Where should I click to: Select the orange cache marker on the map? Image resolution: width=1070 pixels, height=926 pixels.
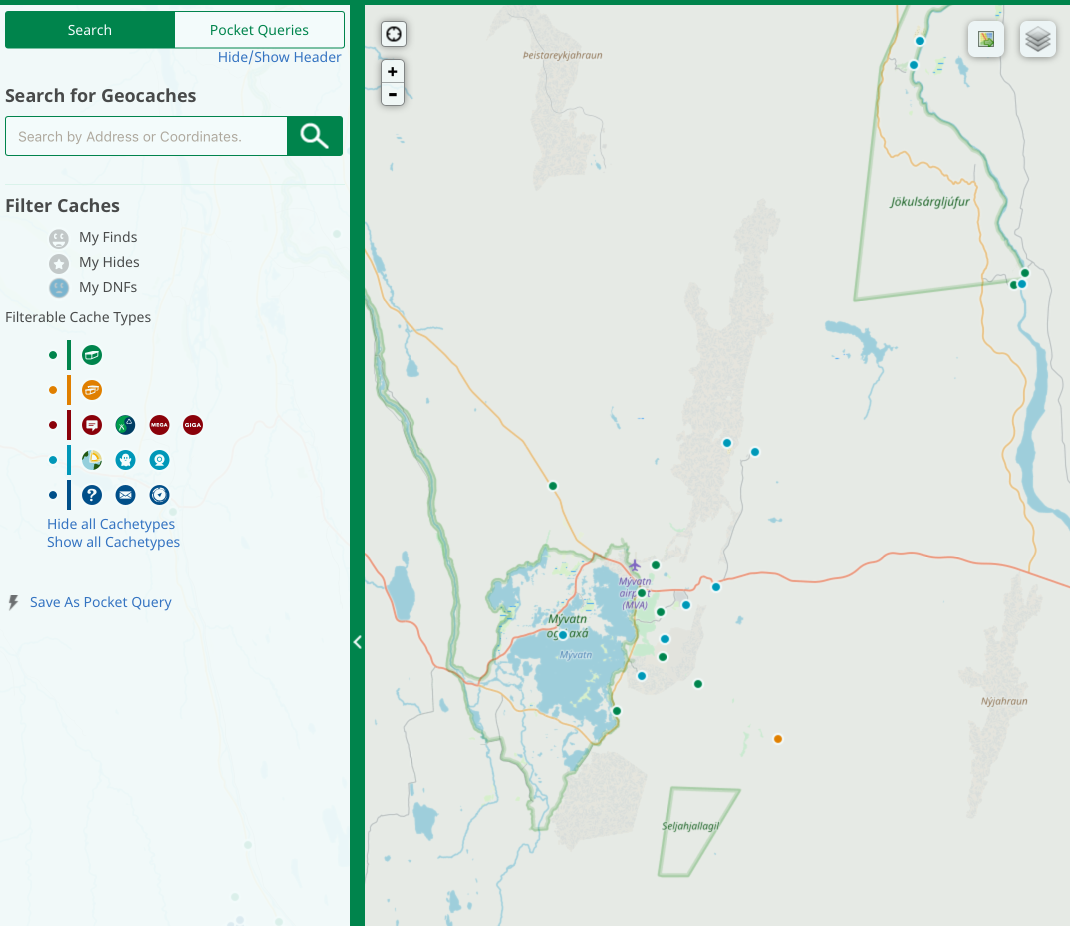[778, 739]
